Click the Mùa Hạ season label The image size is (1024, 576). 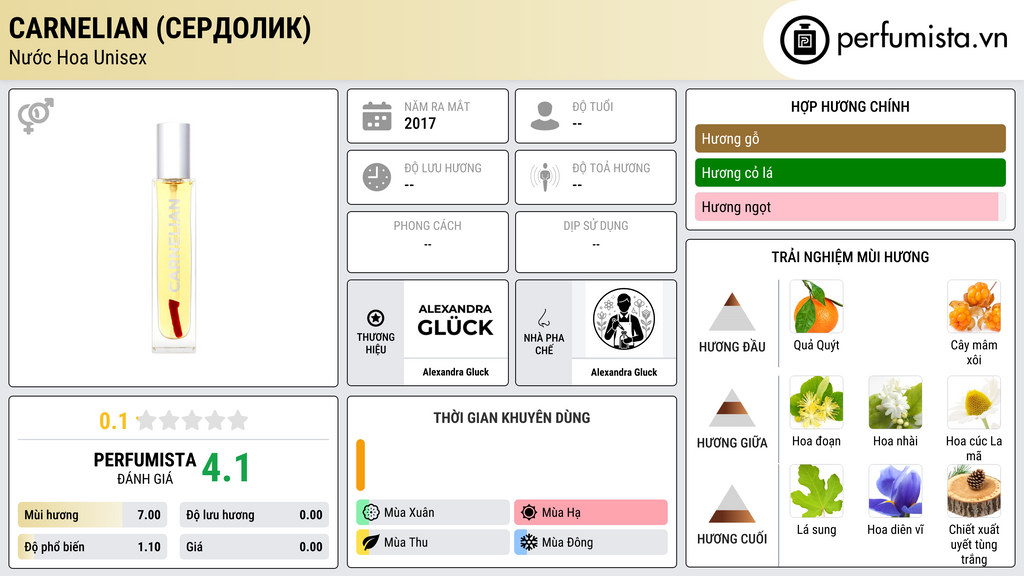click(x=561, y=513)
